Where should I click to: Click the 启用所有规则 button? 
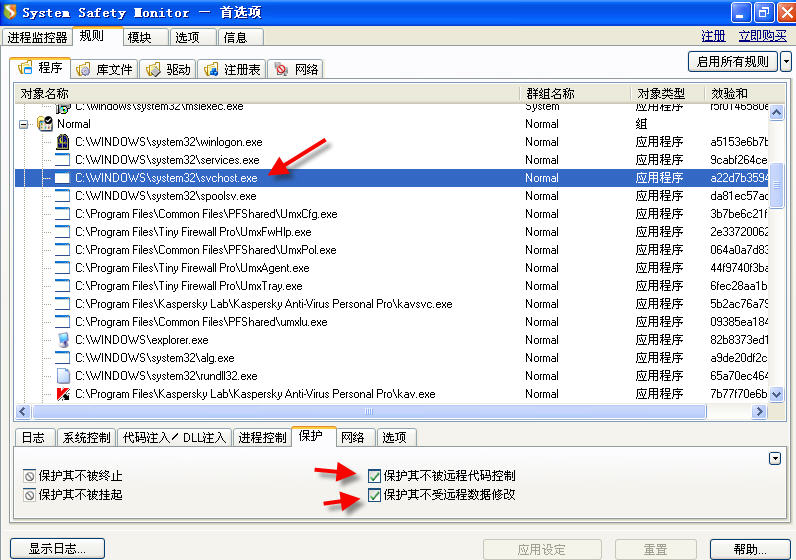[733, 62]
